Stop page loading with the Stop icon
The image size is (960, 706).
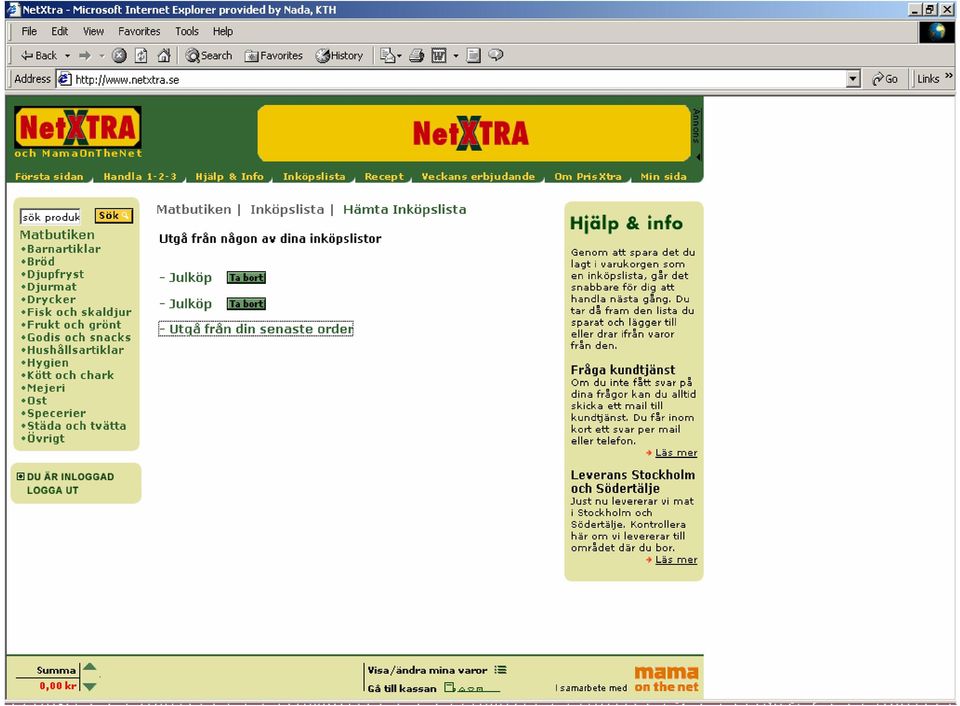click(119, 56)
